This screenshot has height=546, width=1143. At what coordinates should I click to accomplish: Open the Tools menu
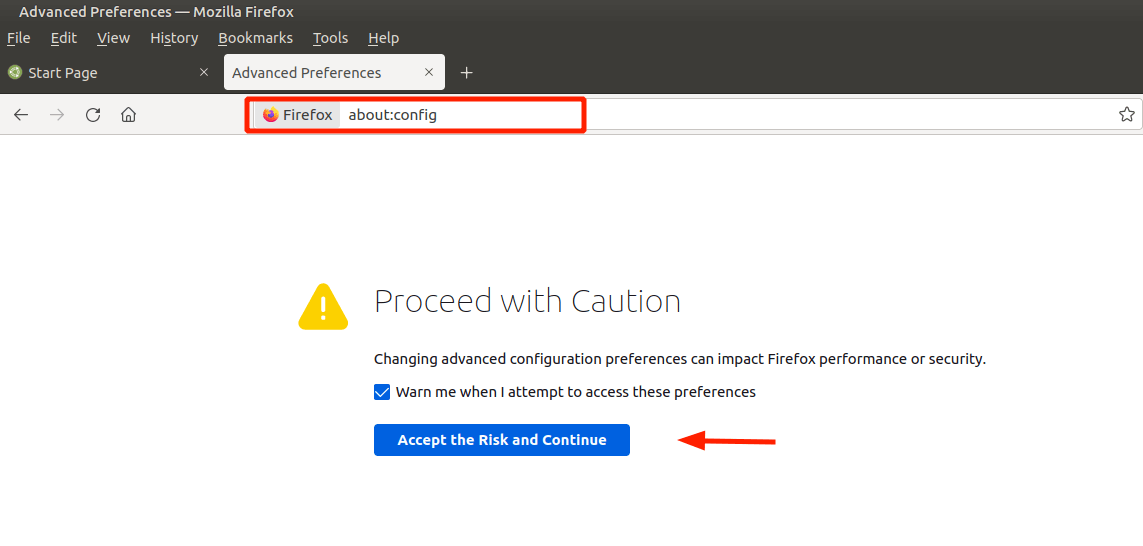coord(330,38)
